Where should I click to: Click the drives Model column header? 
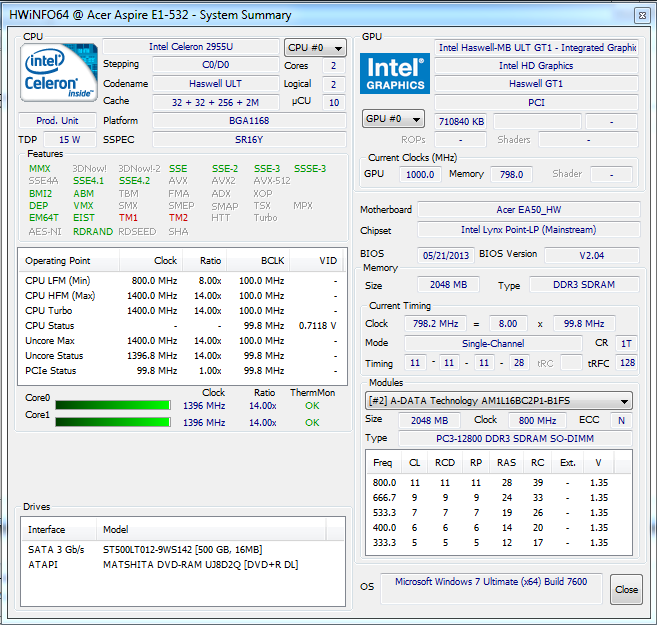click(211, 529)
